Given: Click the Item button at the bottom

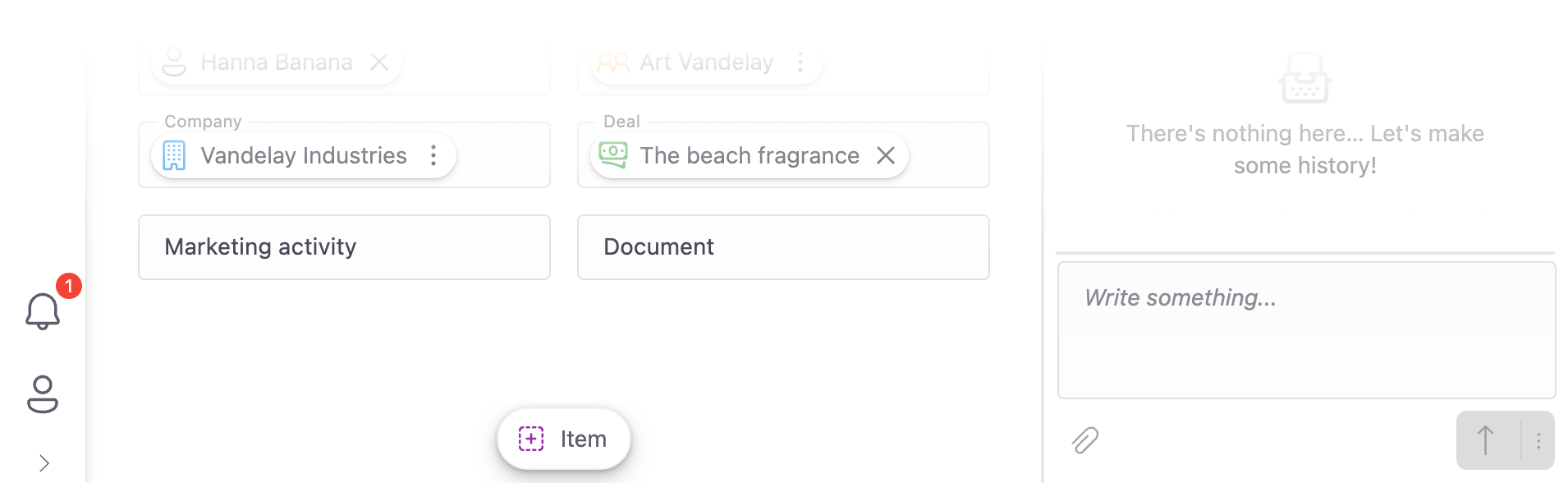Looking at the screenshot, I should pyautogui.click(x=563, y=439).
